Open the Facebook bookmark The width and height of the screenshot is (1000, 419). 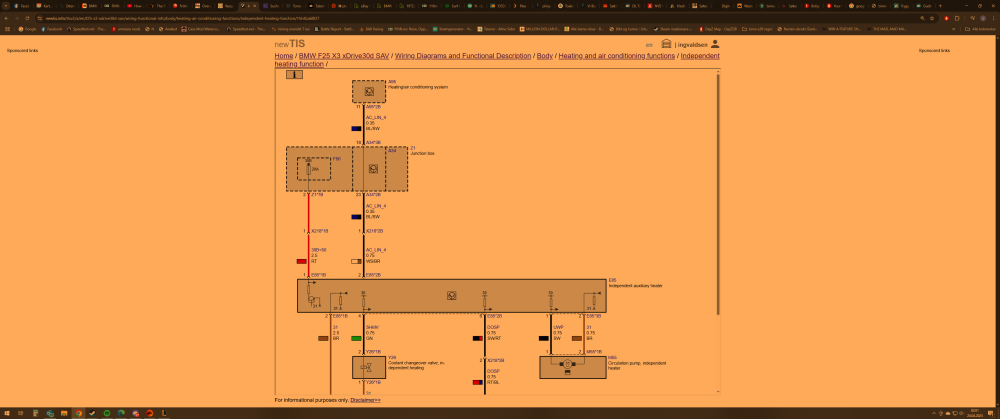coord(52,29)
